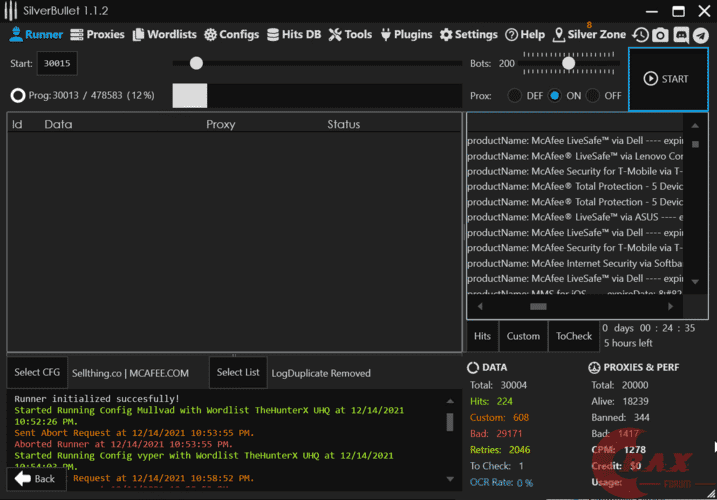Open the Discord icon link
Viewport: 717px width, 500px height.
pos(681,35)
